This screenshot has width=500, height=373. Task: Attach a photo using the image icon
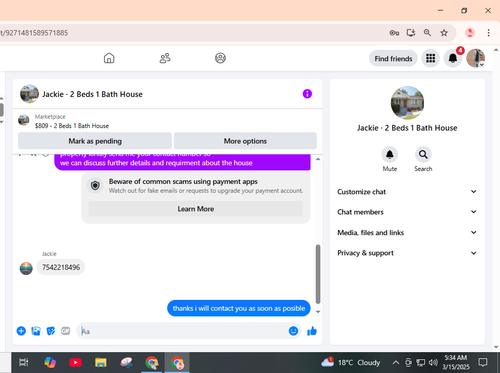click(x=36, y=331)
